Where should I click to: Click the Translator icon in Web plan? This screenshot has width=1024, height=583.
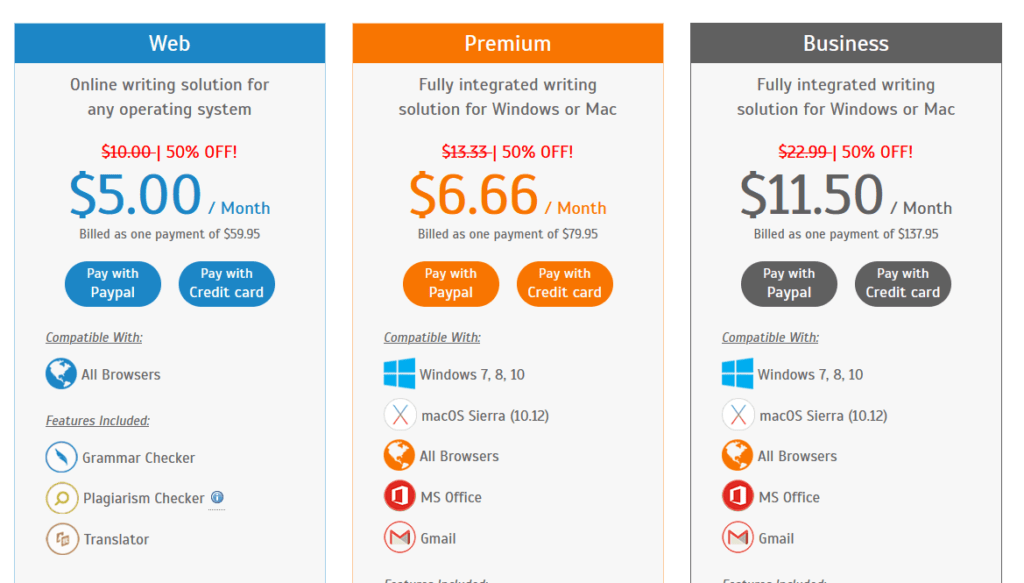61,539
